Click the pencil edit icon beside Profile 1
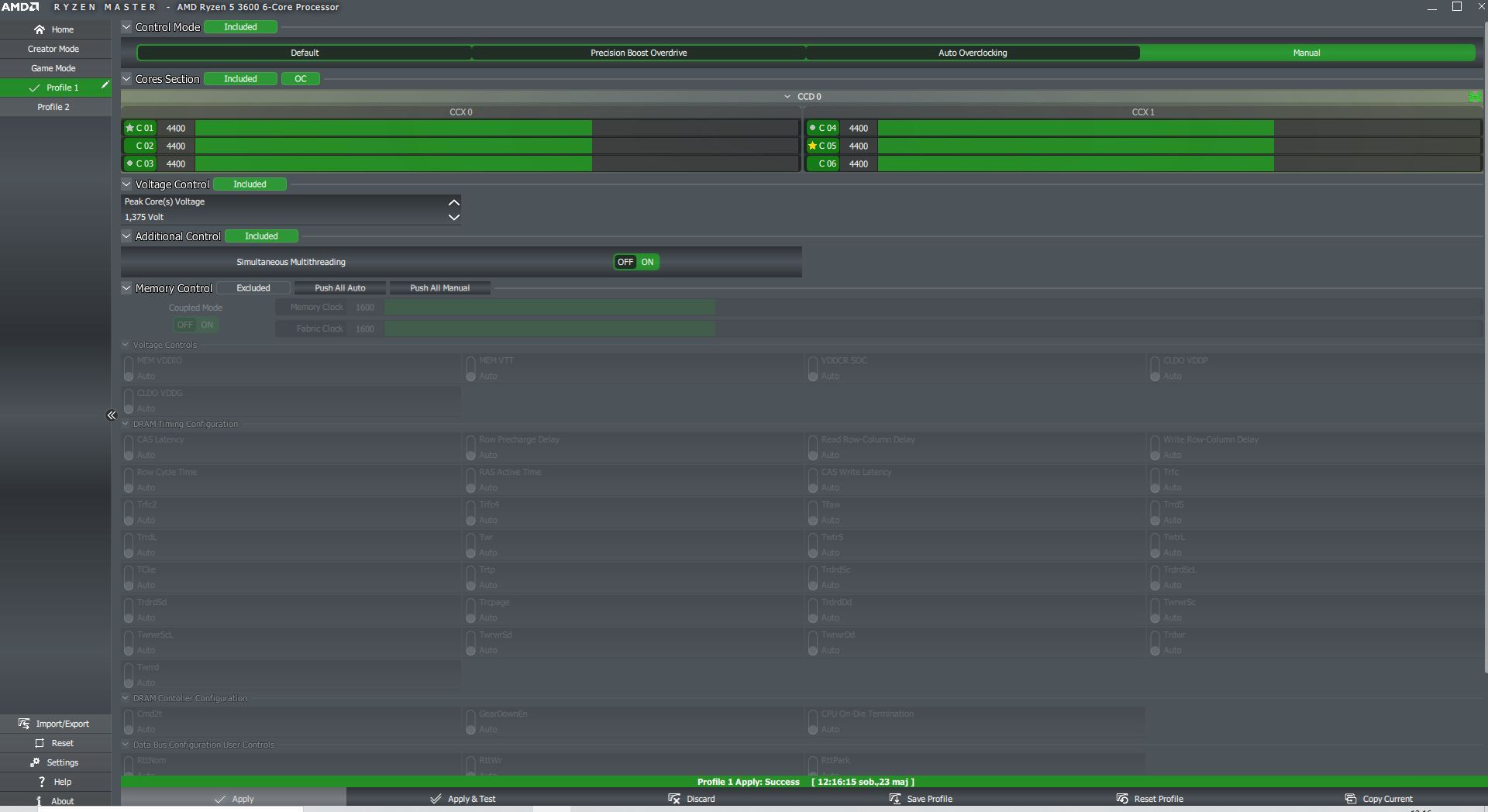This screenshot has height=812, width=1488. point(105,85)
